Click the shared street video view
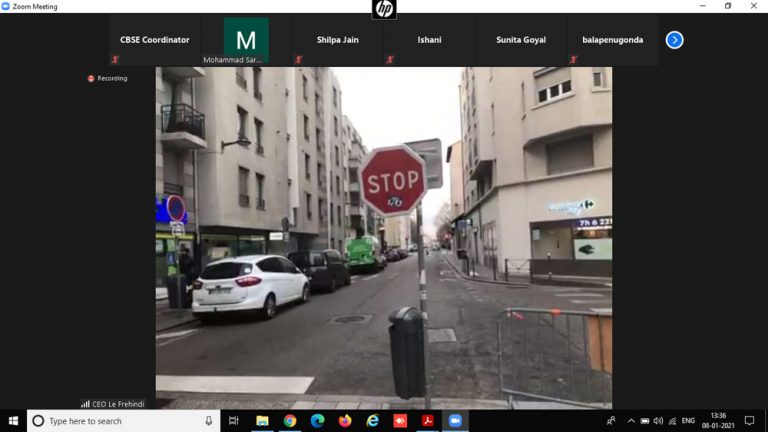The height and width of the screenshot is (432, 768). point(384,238)
